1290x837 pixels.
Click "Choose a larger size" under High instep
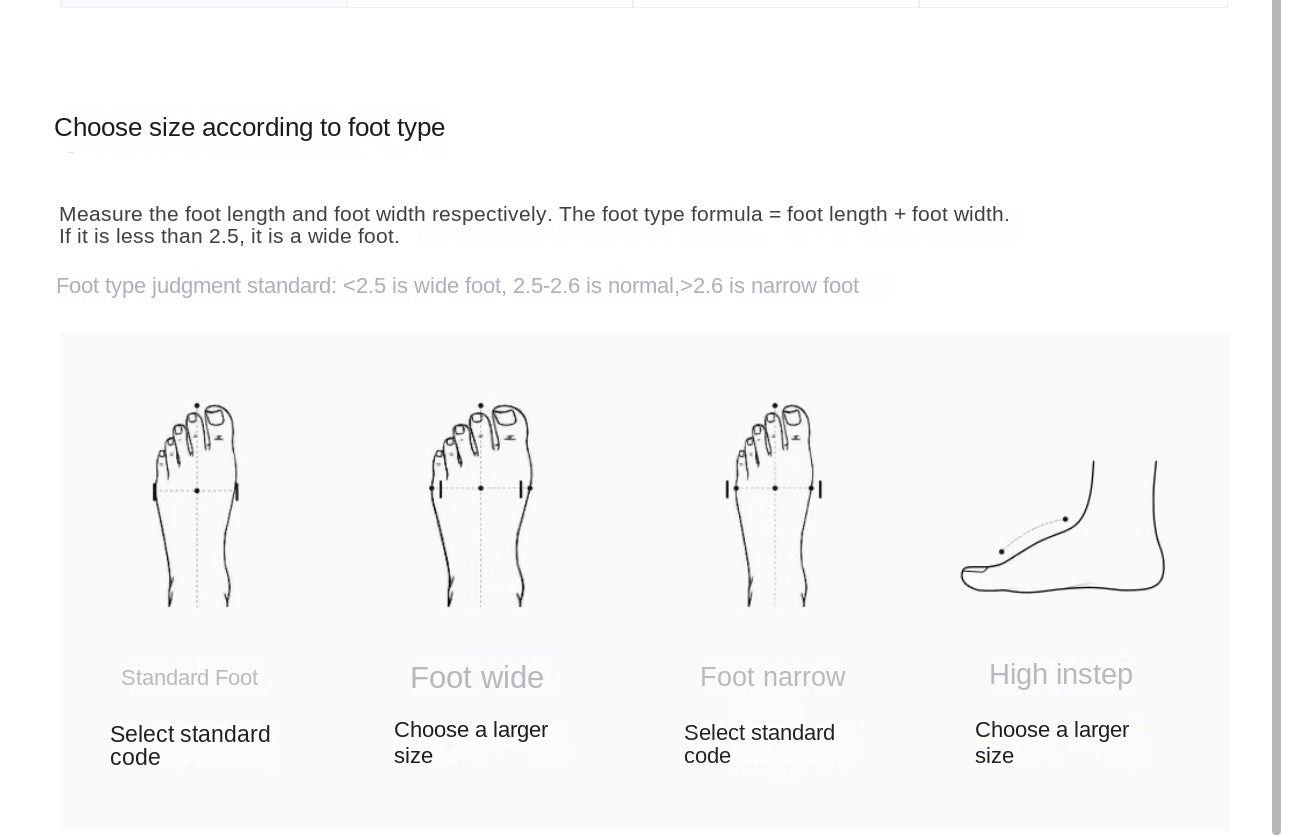pyautogui.click(x=1051, y=742)
